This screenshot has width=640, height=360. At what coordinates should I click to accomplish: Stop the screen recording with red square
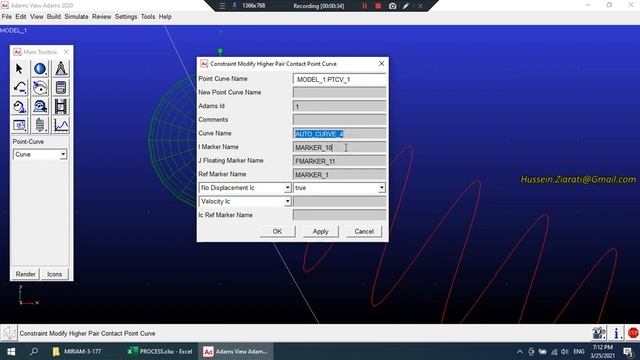click(378, 6)
